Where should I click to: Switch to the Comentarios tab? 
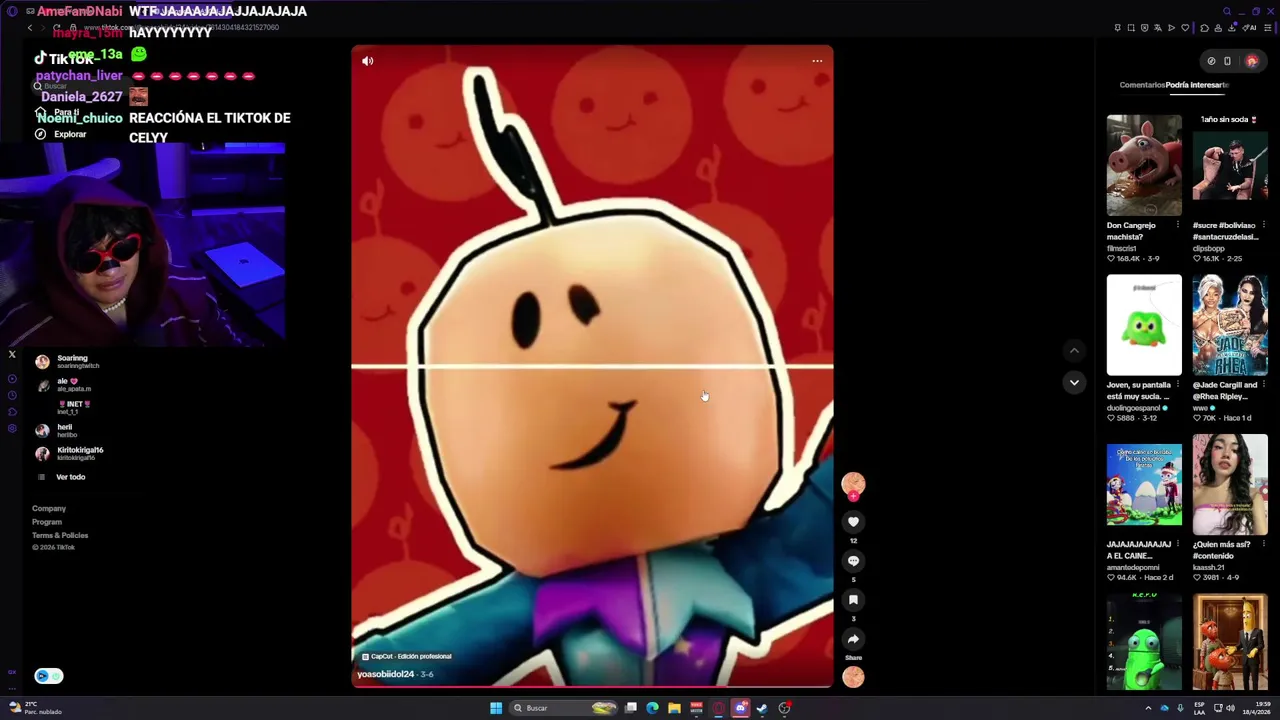(x=1142, y=85)
